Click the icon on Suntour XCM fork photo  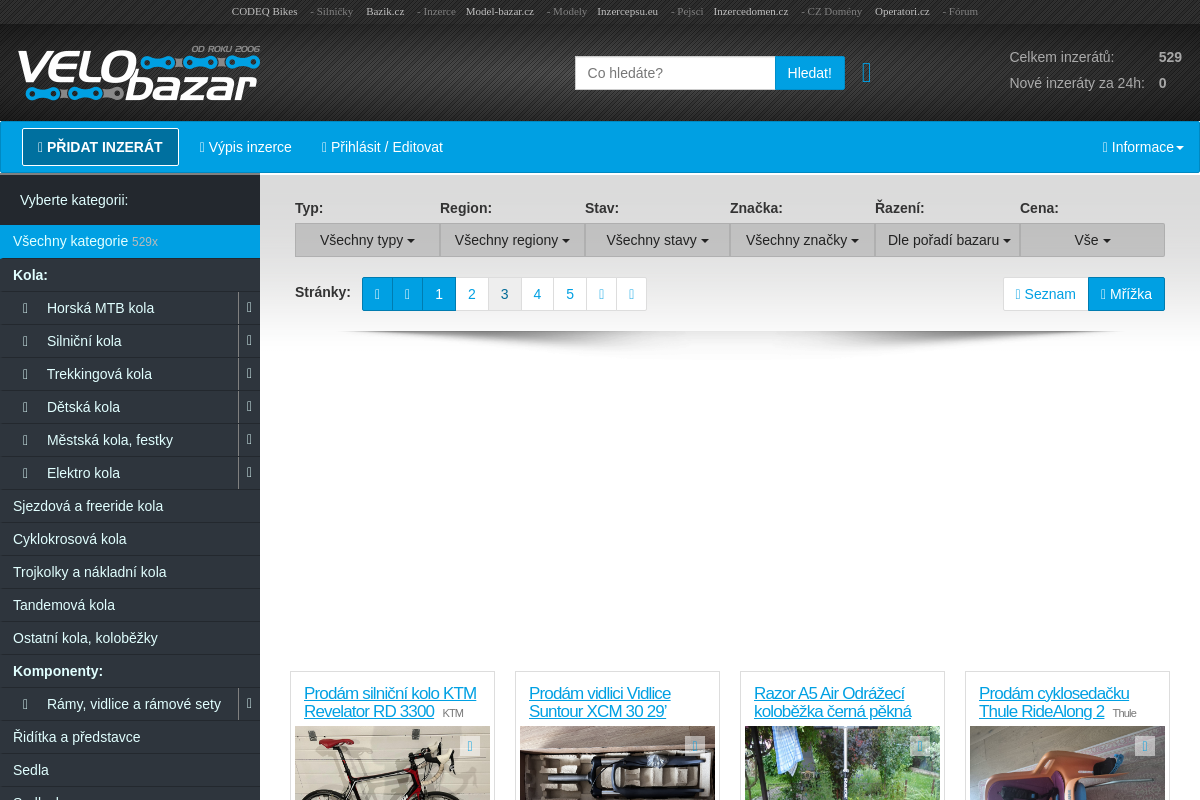click(x=695, y=746)
